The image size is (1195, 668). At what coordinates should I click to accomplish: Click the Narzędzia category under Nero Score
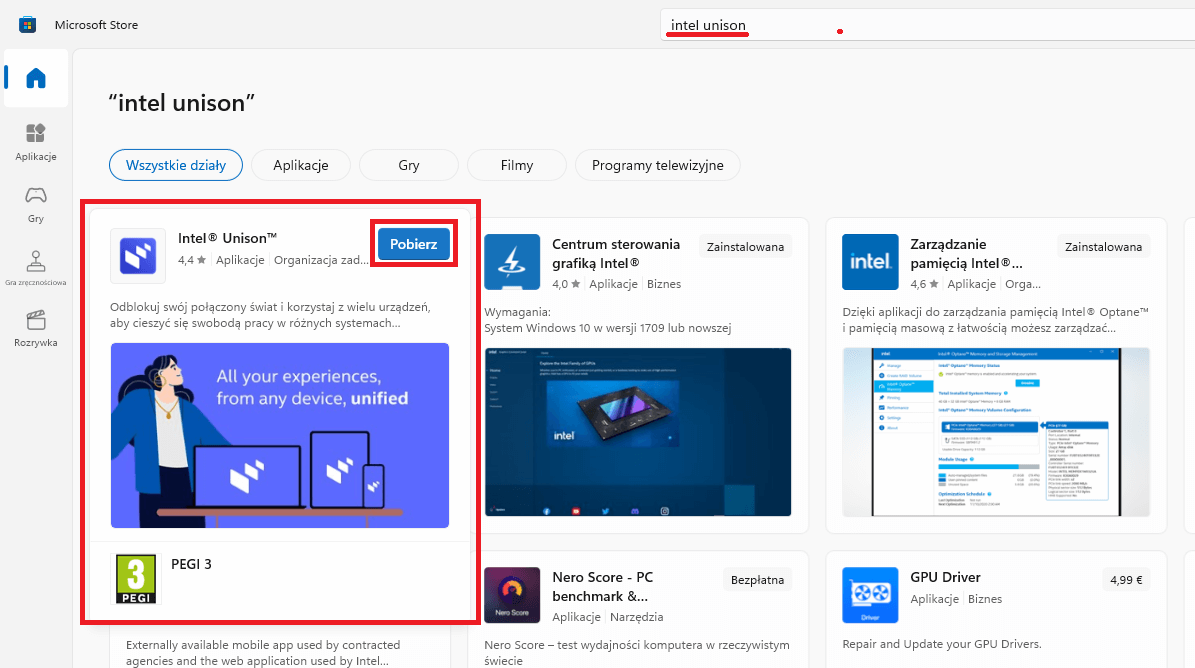pyautogui.click(x=636, y=617)
